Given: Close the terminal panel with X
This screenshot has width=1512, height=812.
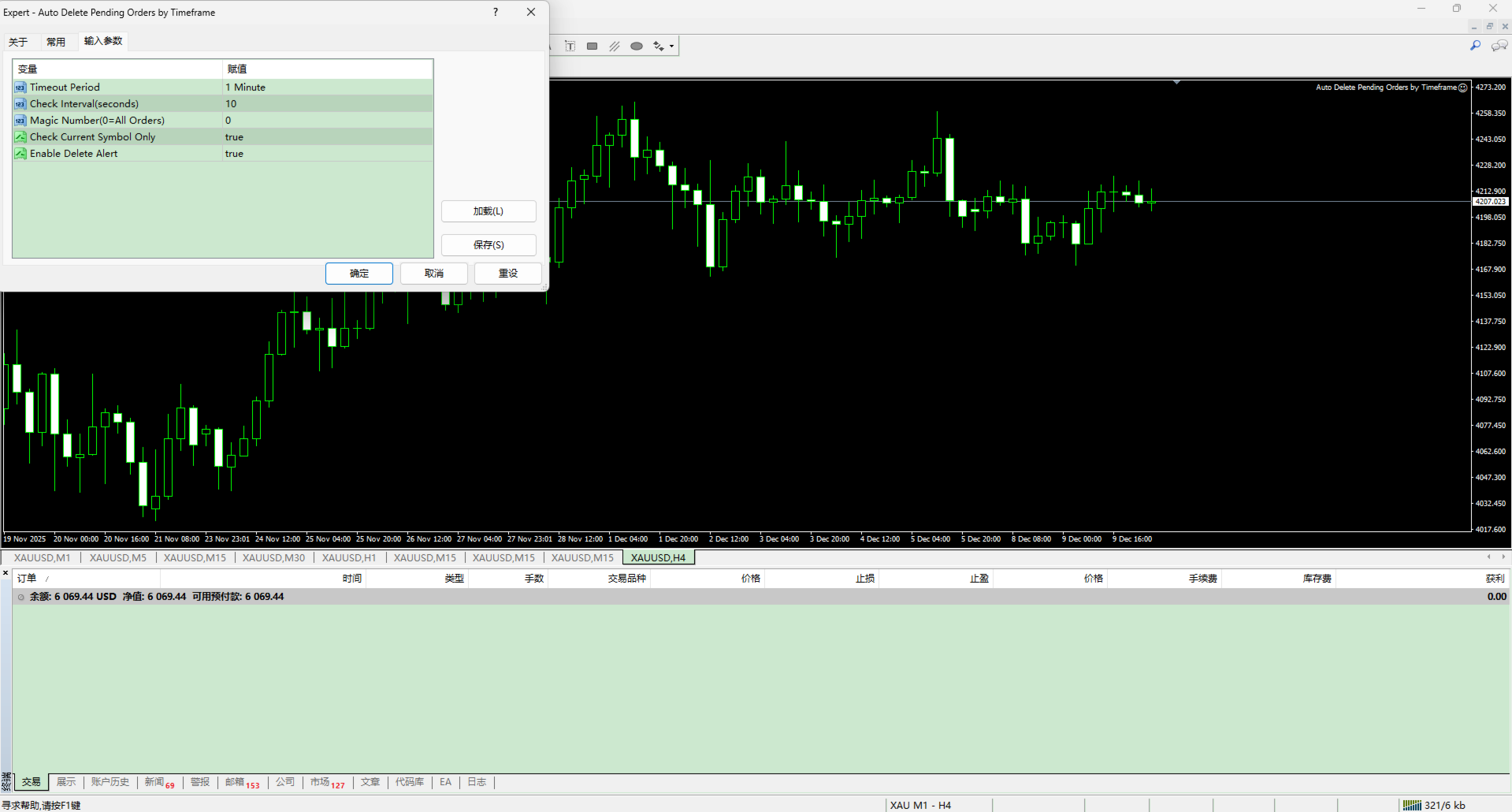Looking at the screenshot, I should [6, 572].
